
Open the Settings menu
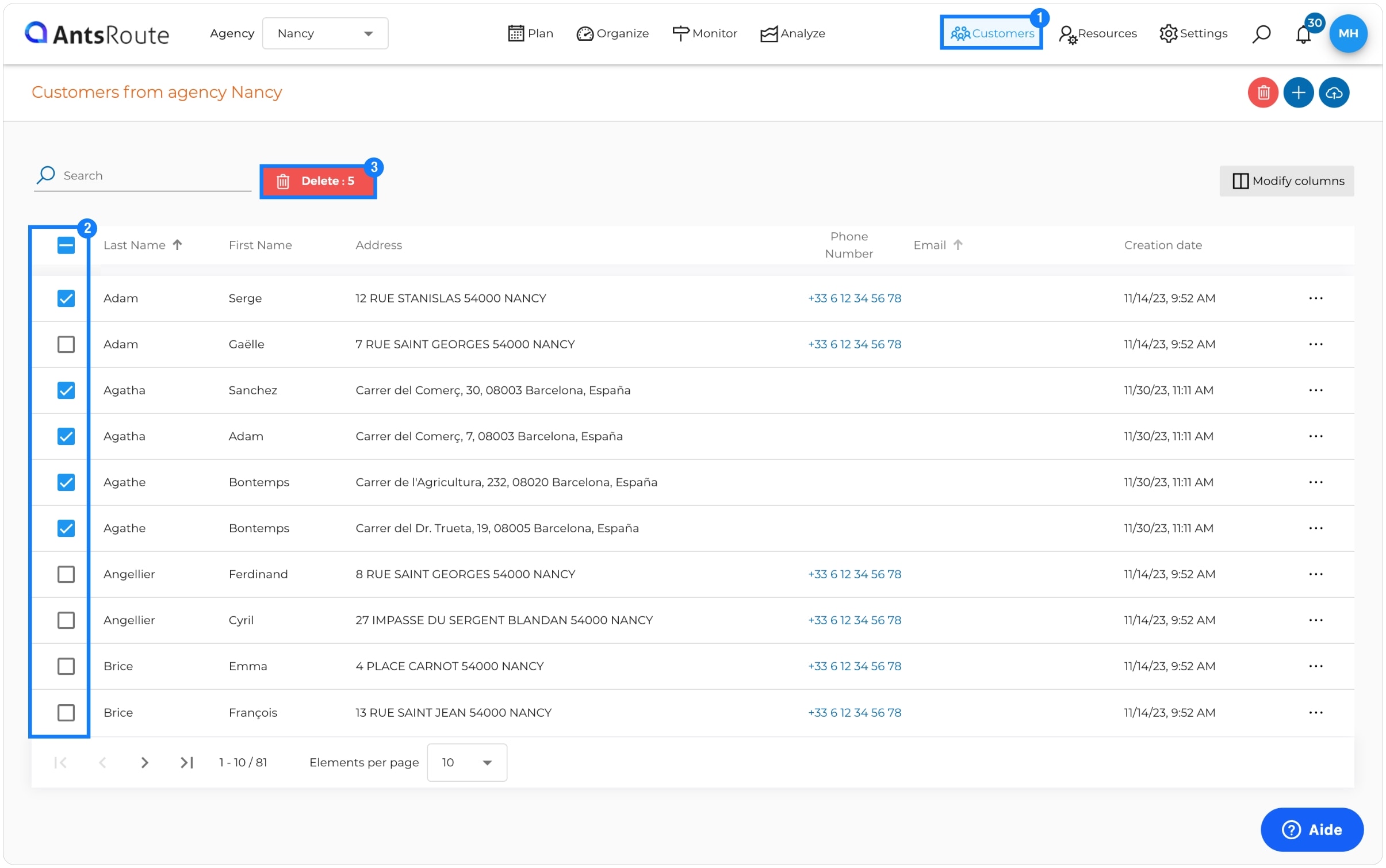1193,33
